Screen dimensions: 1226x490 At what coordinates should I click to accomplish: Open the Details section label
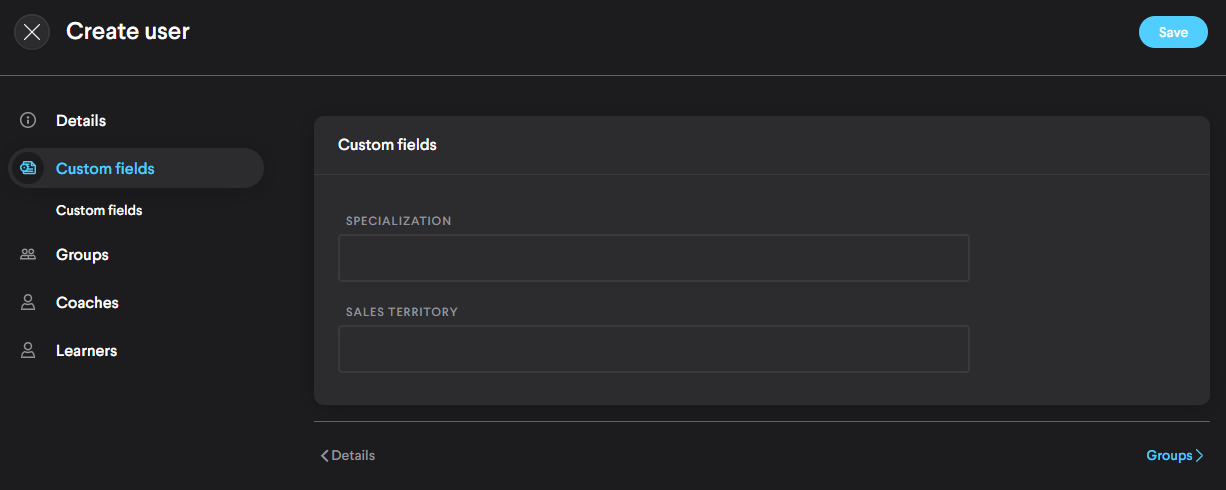point(81,121)
